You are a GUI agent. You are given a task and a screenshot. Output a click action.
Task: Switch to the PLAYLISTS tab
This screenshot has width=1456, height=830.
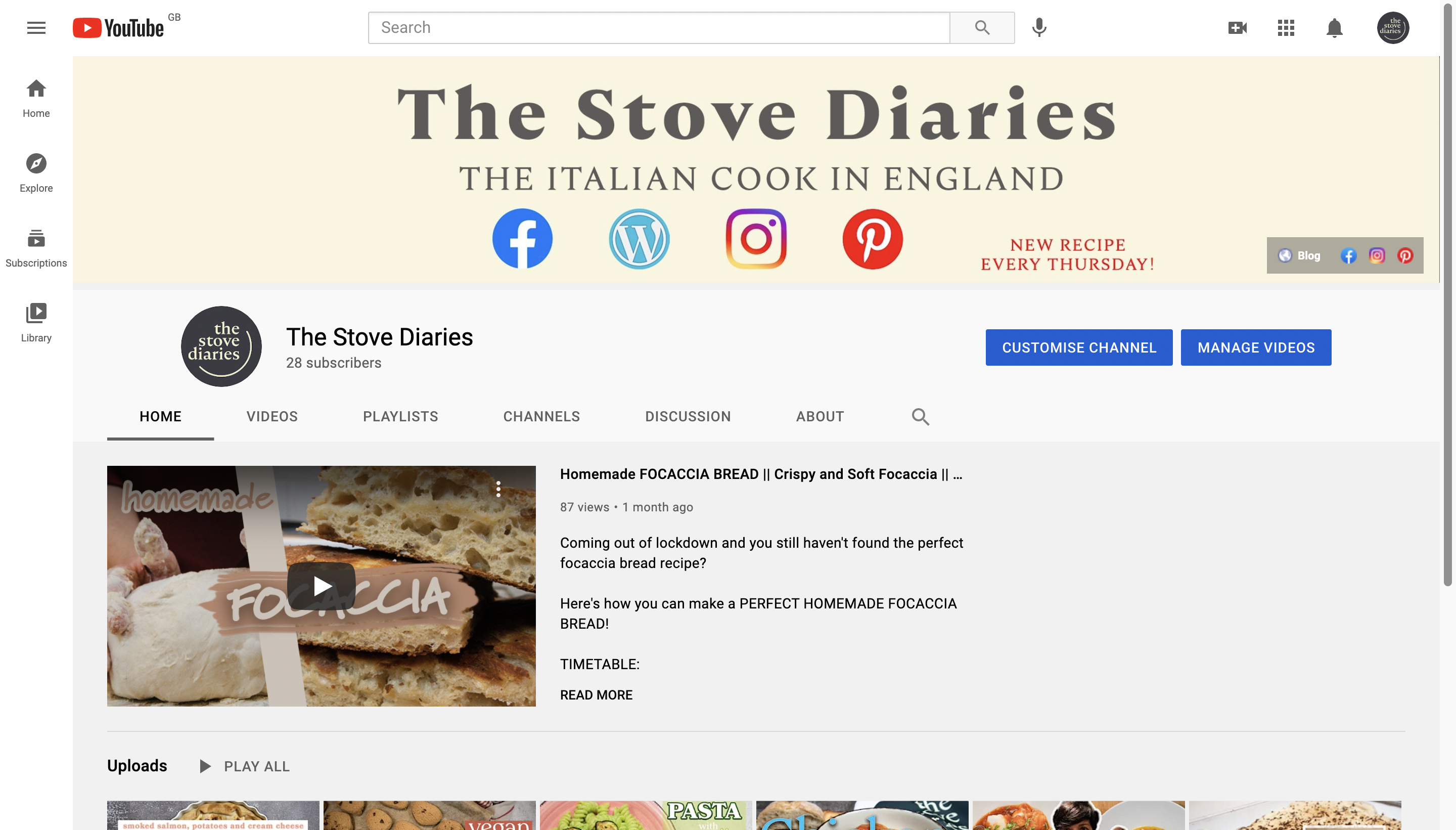coord(400,417)
